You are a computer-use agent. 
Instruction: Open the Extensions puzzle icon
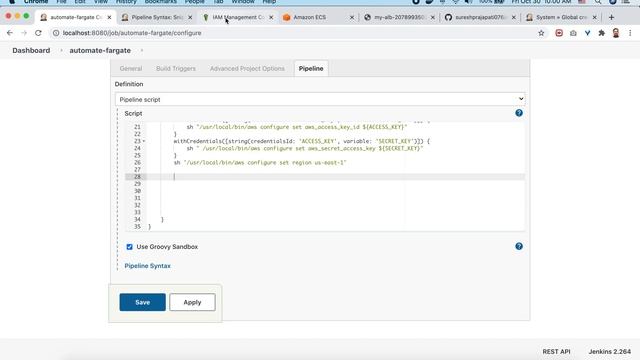602,33
